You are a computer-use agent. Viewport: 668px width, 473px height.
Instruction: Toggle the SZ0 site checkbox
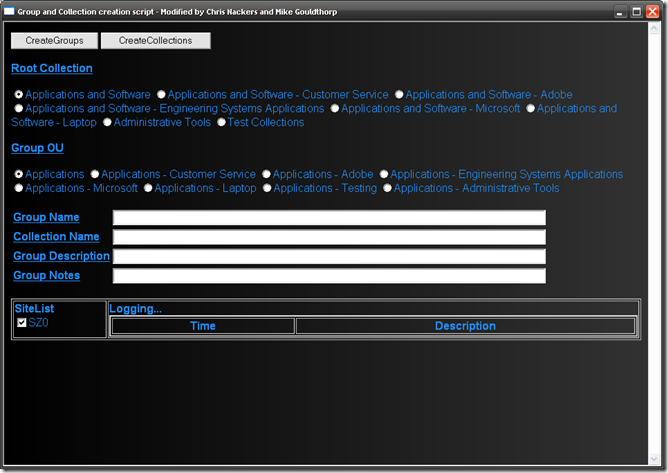[22, 323]
